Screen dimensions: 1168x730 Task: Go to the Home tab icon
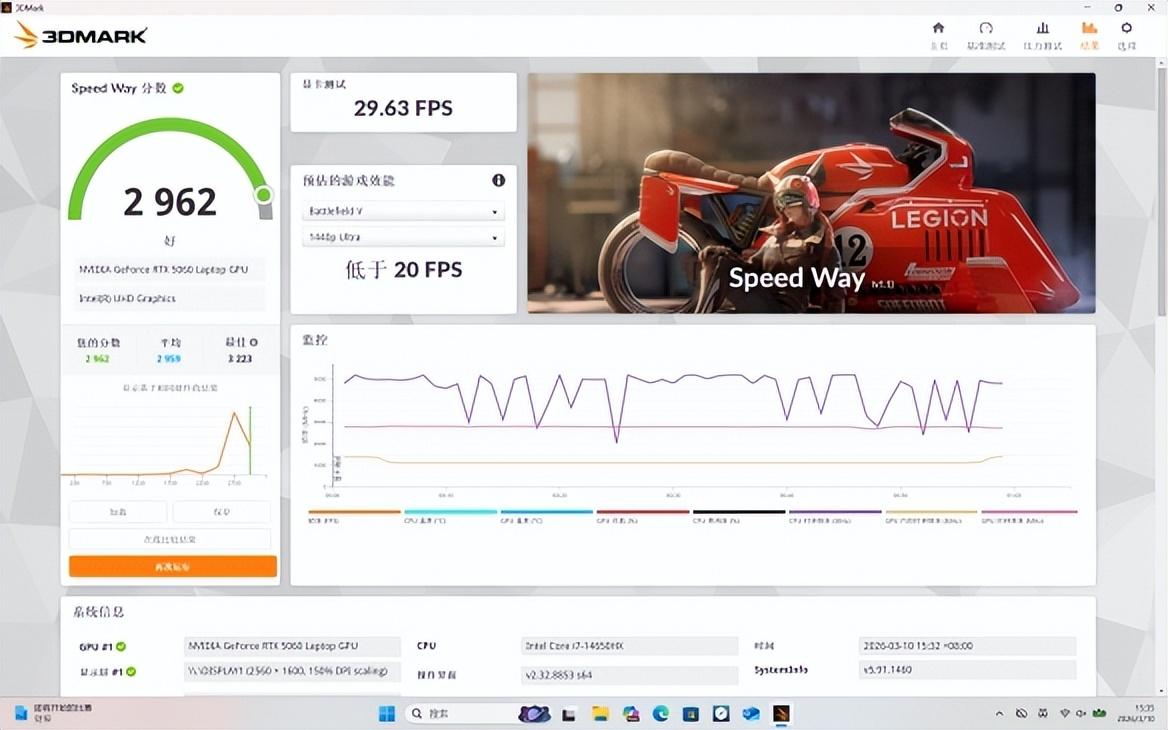pos(938,34)
